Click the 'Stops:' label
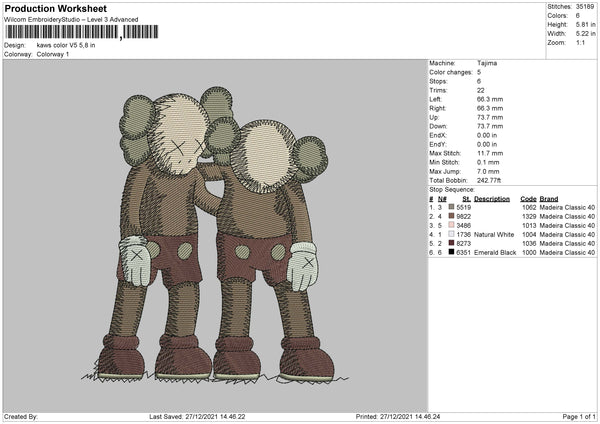 point(438,81)
